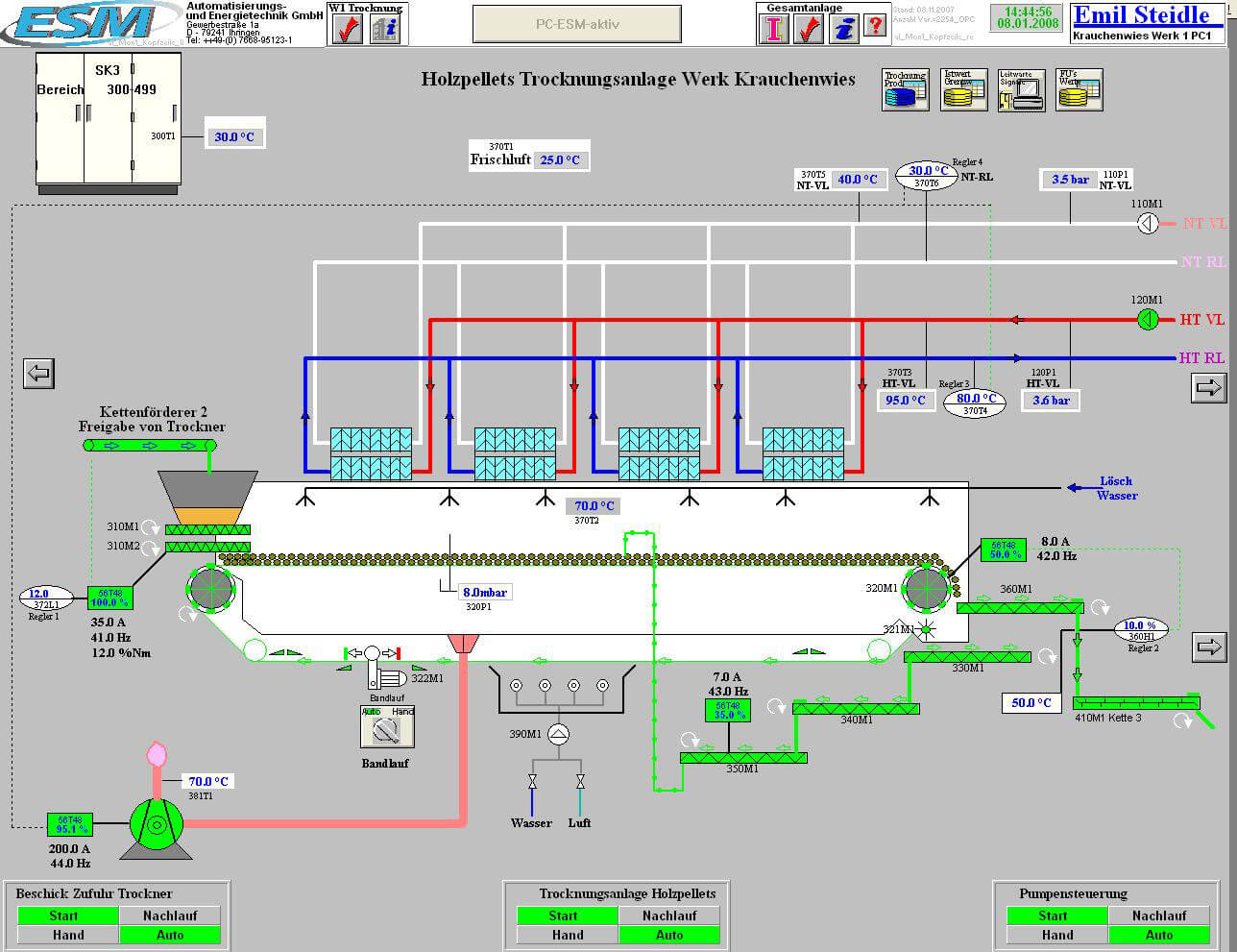Click the Wasser valve symbol
The image size is (1237, 952).
click(x=532, y=783)
